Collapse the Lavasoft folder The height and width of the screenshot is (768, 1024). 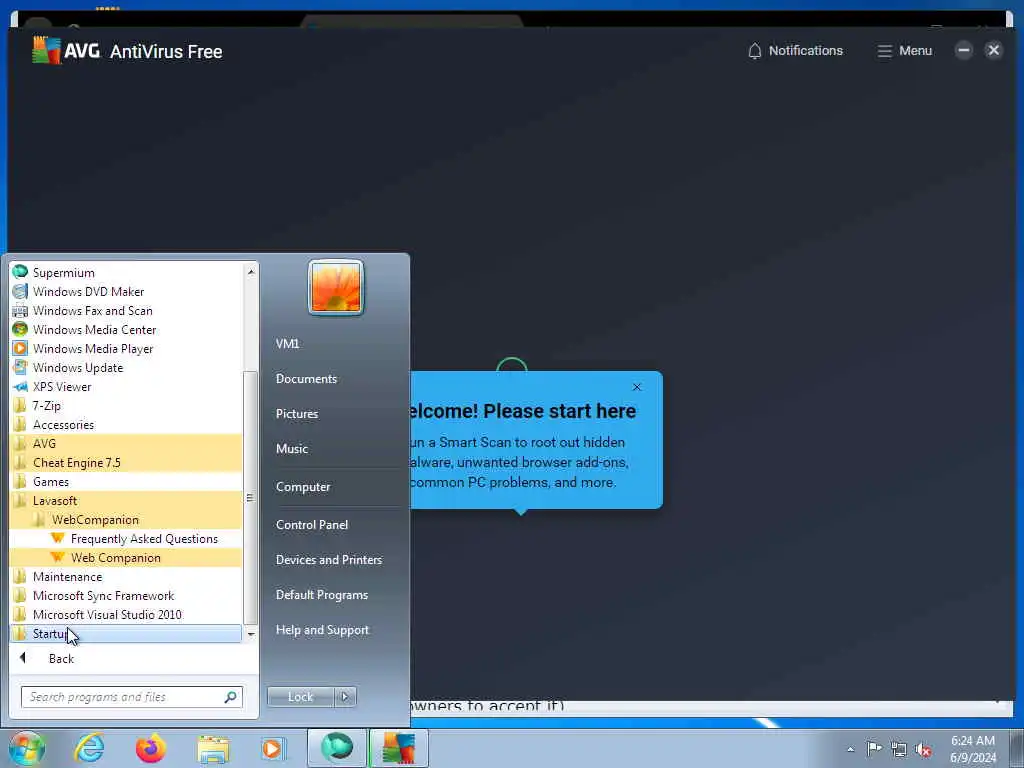pos(126,500)
